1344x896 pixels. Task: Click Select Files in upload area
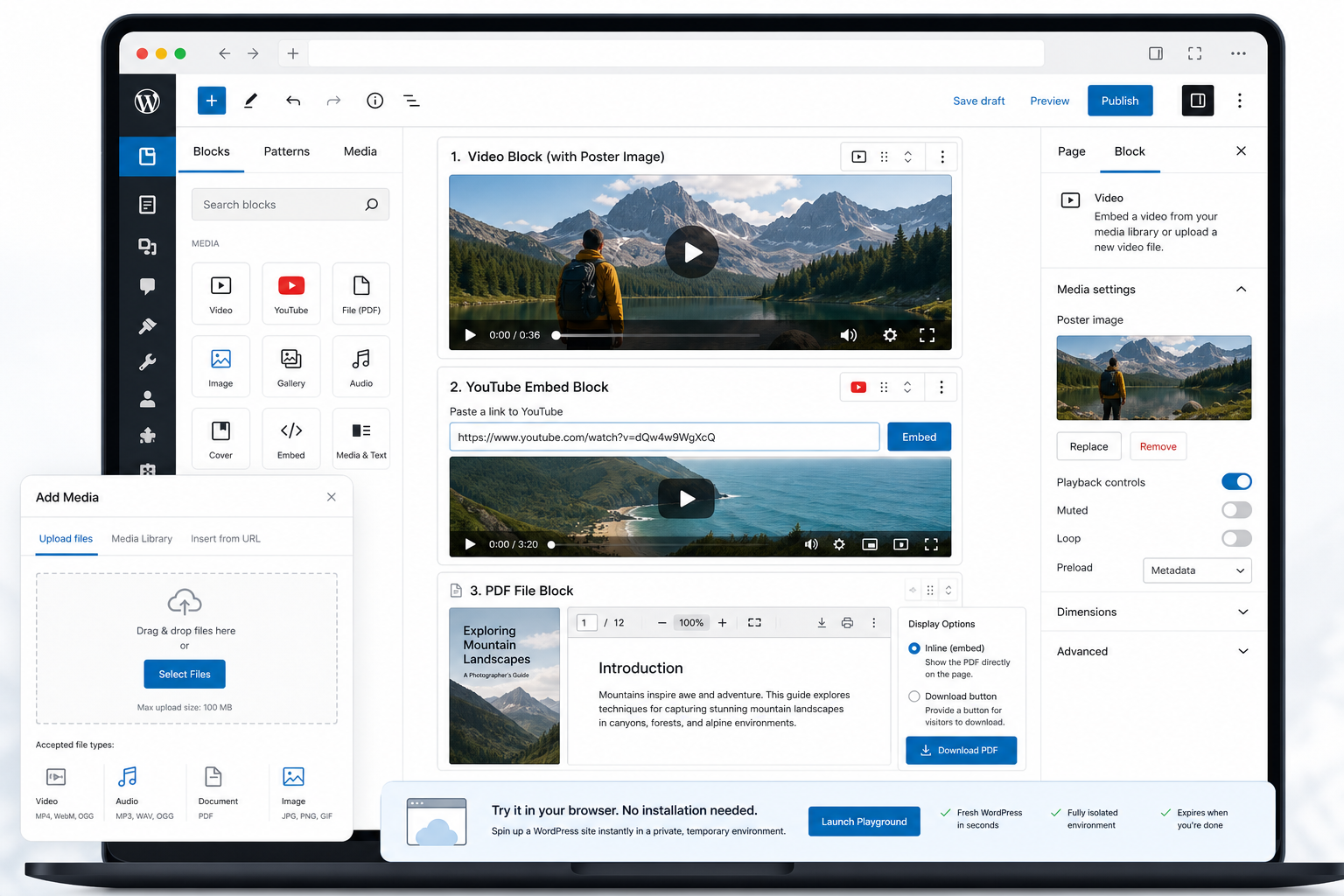coord(185,675)
